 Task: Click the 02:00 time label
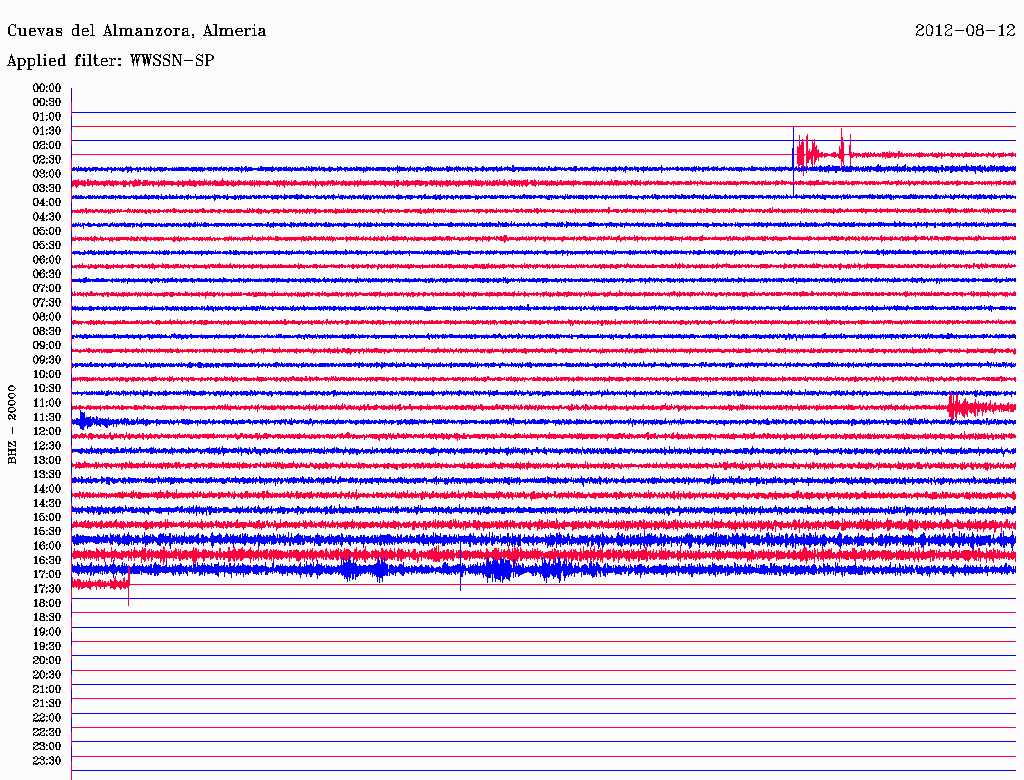(x=47, y=145)
